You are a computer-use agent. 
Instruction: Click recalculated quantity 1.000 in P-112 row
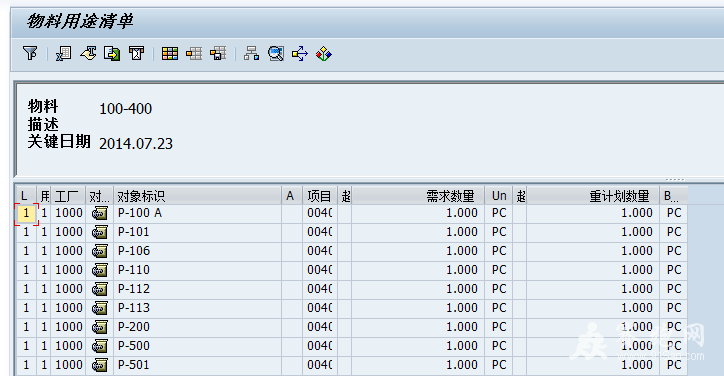point(593,289)
